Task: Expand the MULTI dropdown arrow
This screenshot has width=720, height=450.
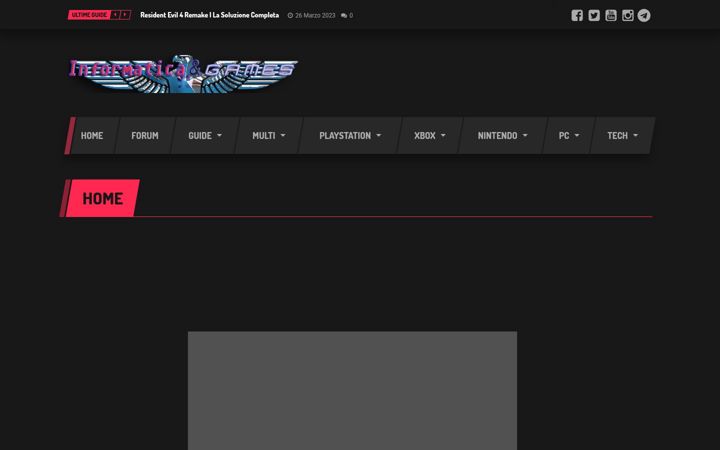Action: click(283, 135)
